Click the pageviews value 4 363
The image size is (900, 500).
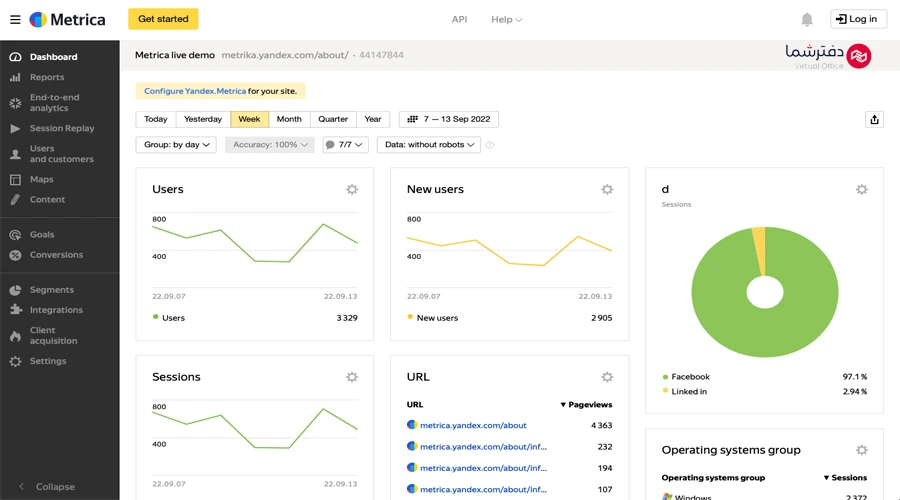click(602, 425)
